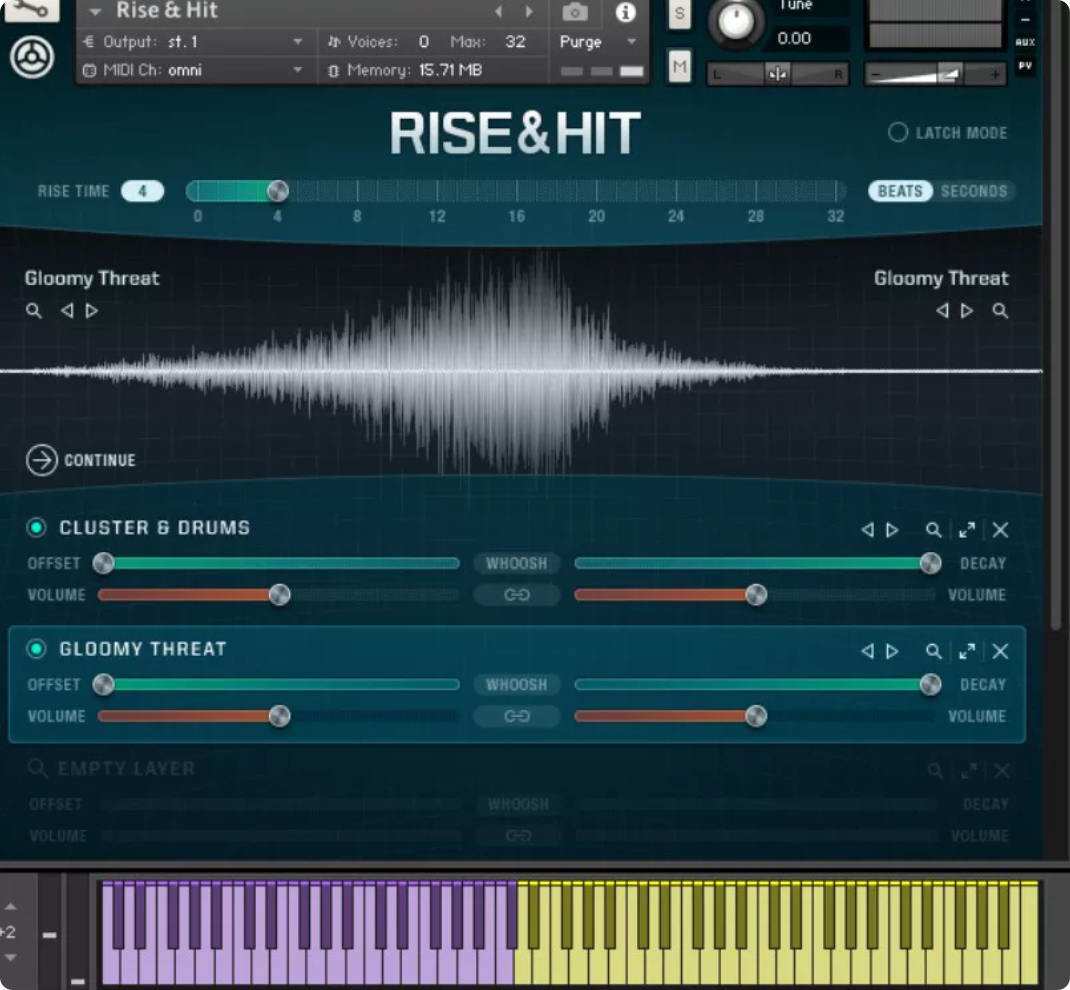
Task: Search right Gloomy Threat hit sound
Action: [x=1000, y=311]
